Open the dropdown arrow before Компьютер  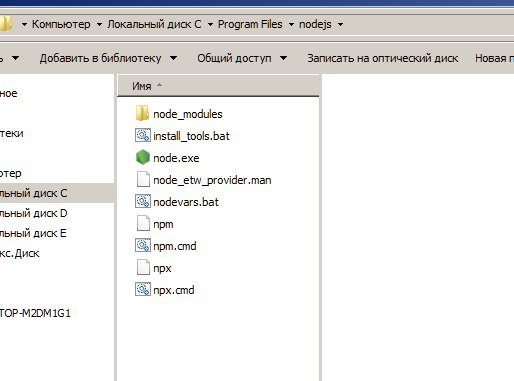[x=24, y=24]
